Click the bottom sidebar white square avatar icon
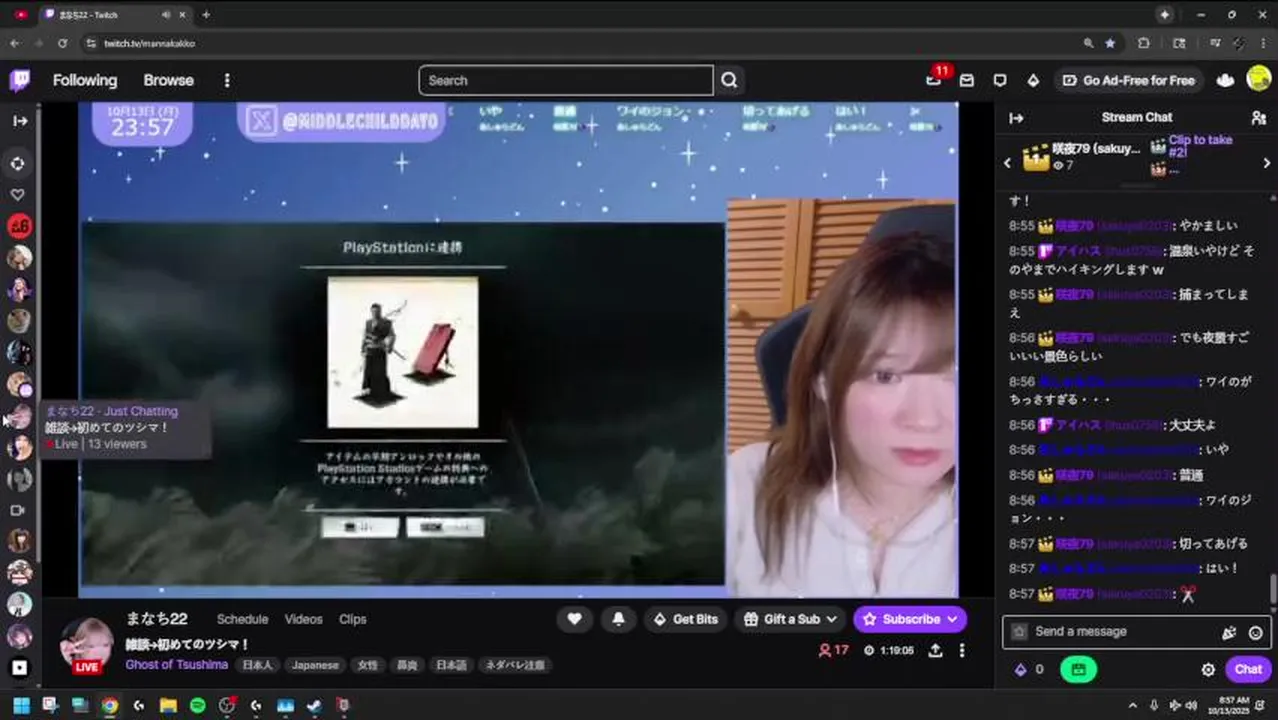 coord(20,667)
